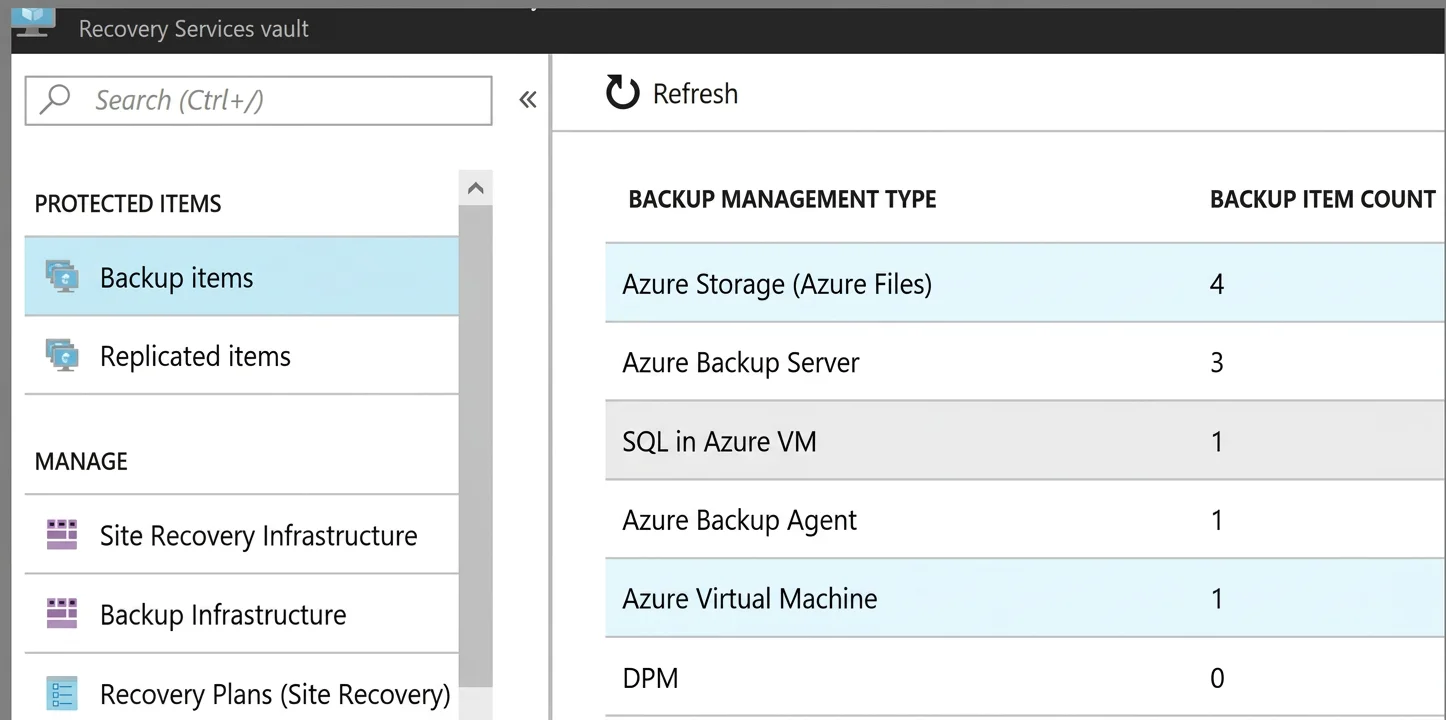Click the Refresh circular arrow icon
Viewport: 1446px width, 720px height.
pos(622,93)
